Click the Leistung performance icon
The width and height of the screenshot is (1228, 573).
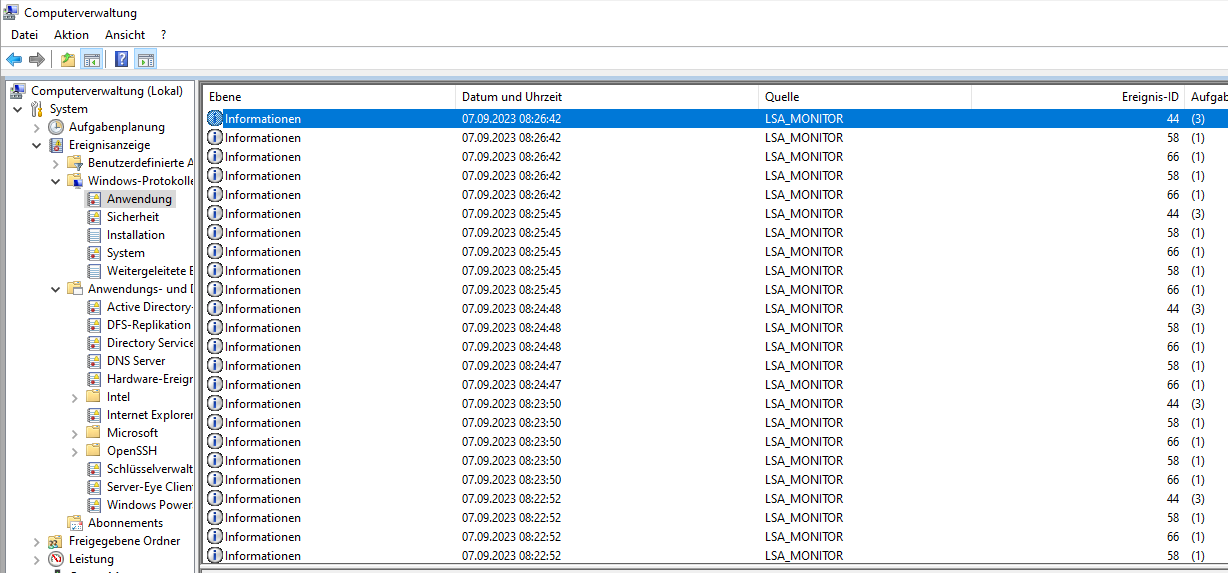coord(56,559)
